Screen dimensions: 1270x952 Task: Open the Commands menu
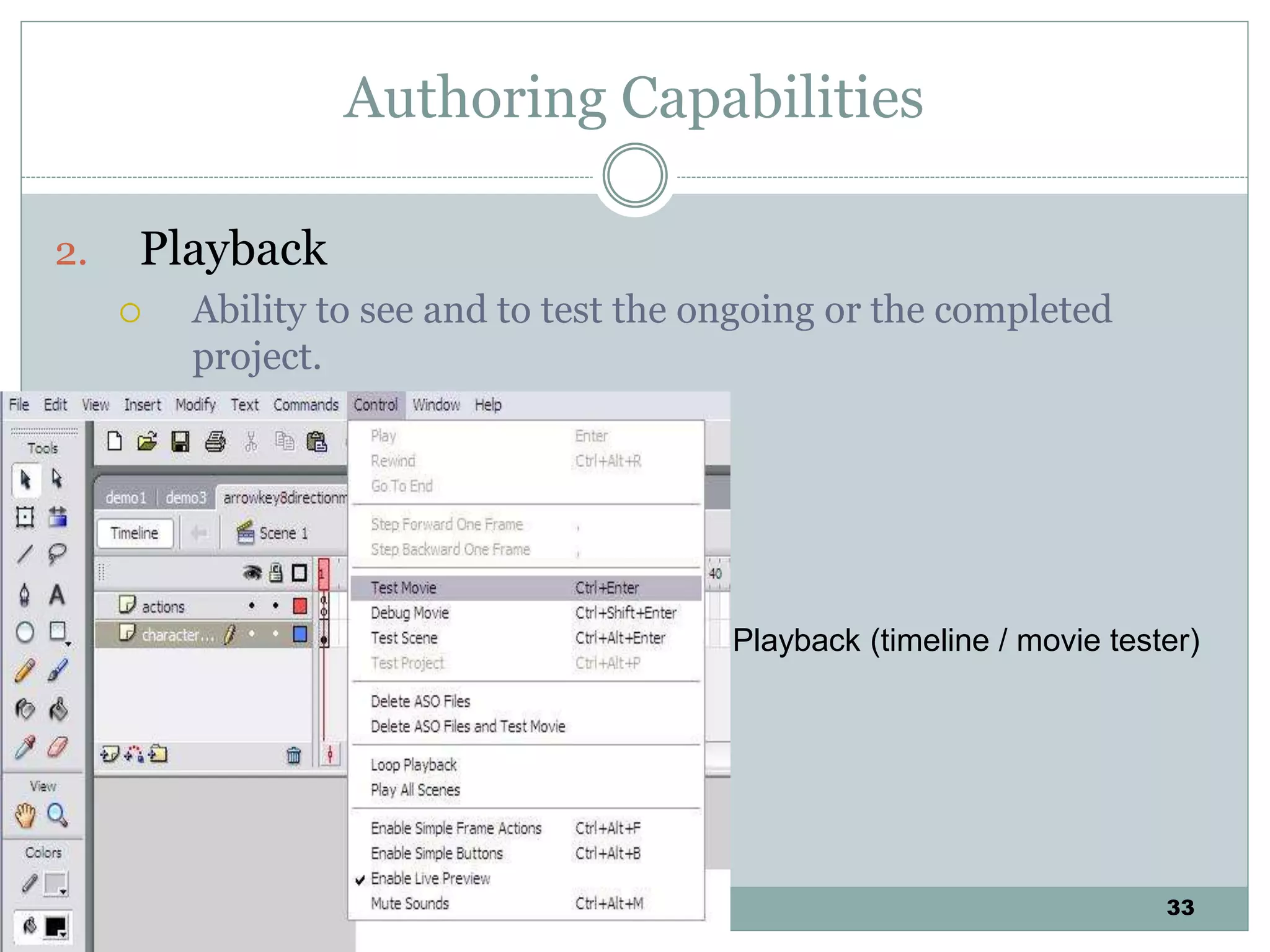pos(306,405)
